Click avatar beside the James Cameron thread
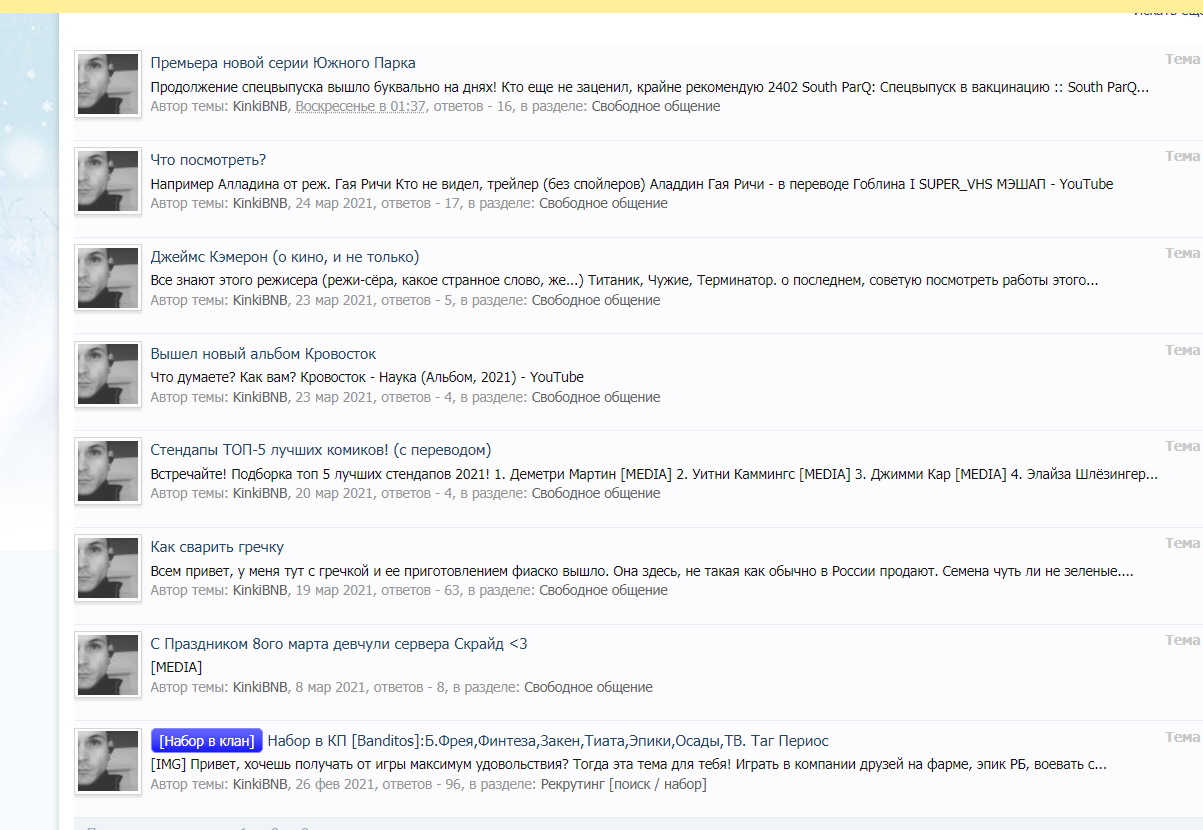 (108, 278)
